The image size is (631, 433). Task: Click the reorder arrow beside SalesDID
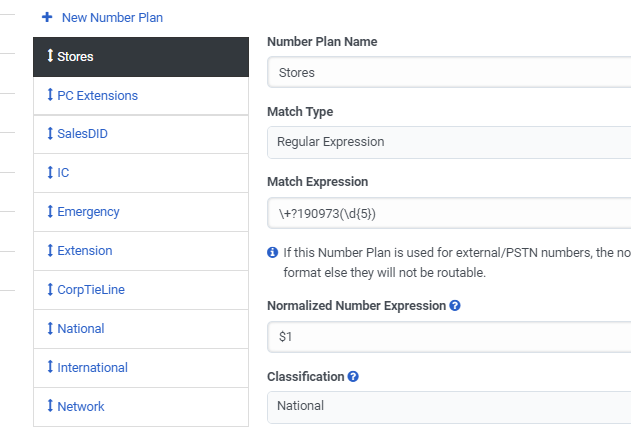51,134
